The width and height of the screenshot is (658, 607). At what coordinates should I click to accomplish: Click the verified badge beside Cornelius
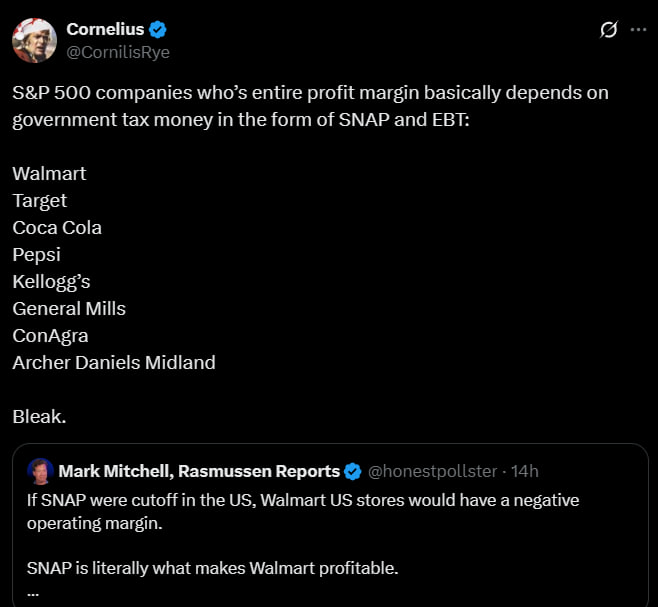pyautogui.click(x=156, y=30)
